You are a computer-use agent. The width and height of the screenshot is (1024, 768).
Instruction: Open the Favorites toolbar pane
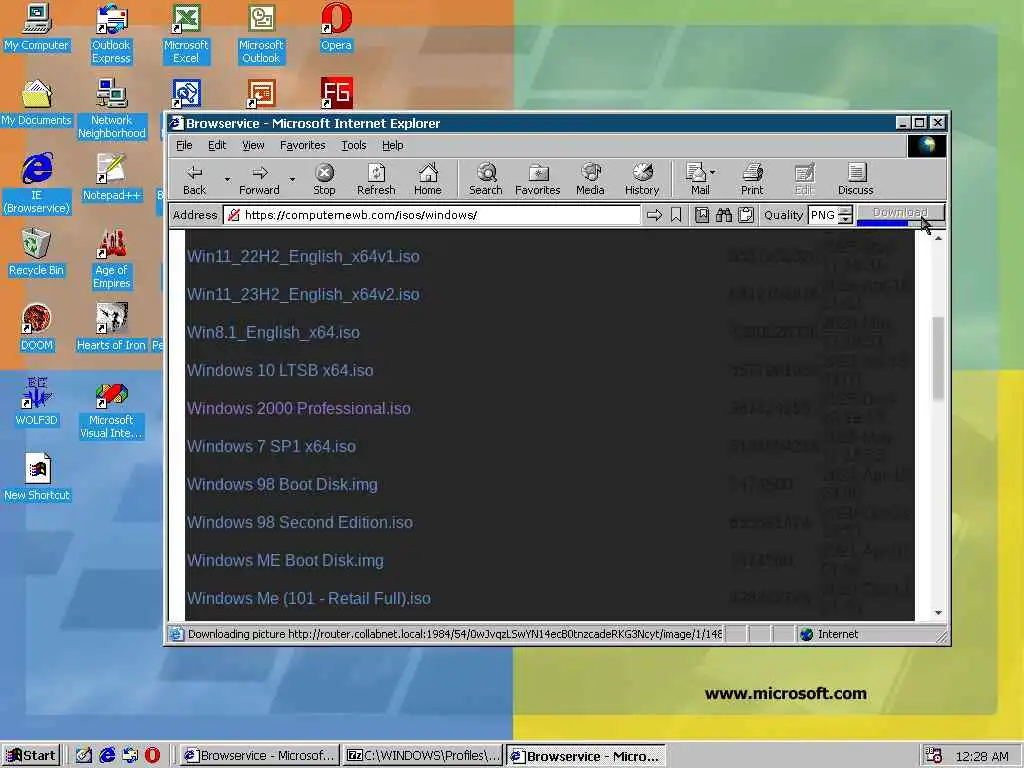pos(537,180)
